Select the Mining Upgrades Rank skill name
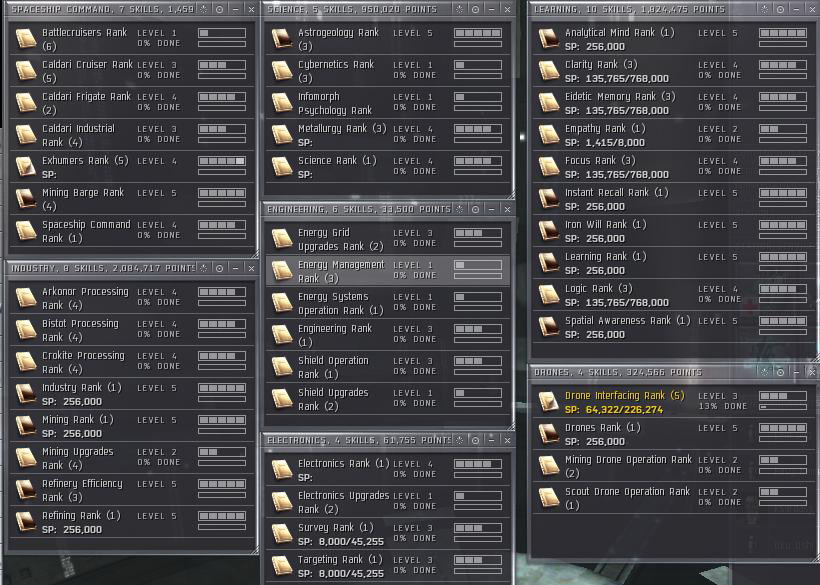 pos(77,458)
